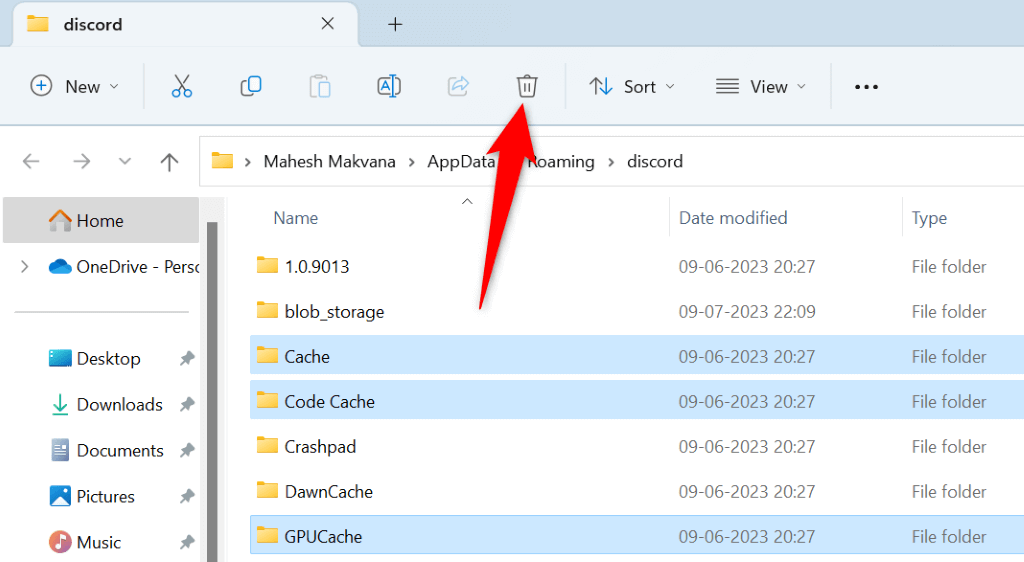Expand chevron after Roaming breadcrumb
1024x562 pixels.
tap(611, 162)
